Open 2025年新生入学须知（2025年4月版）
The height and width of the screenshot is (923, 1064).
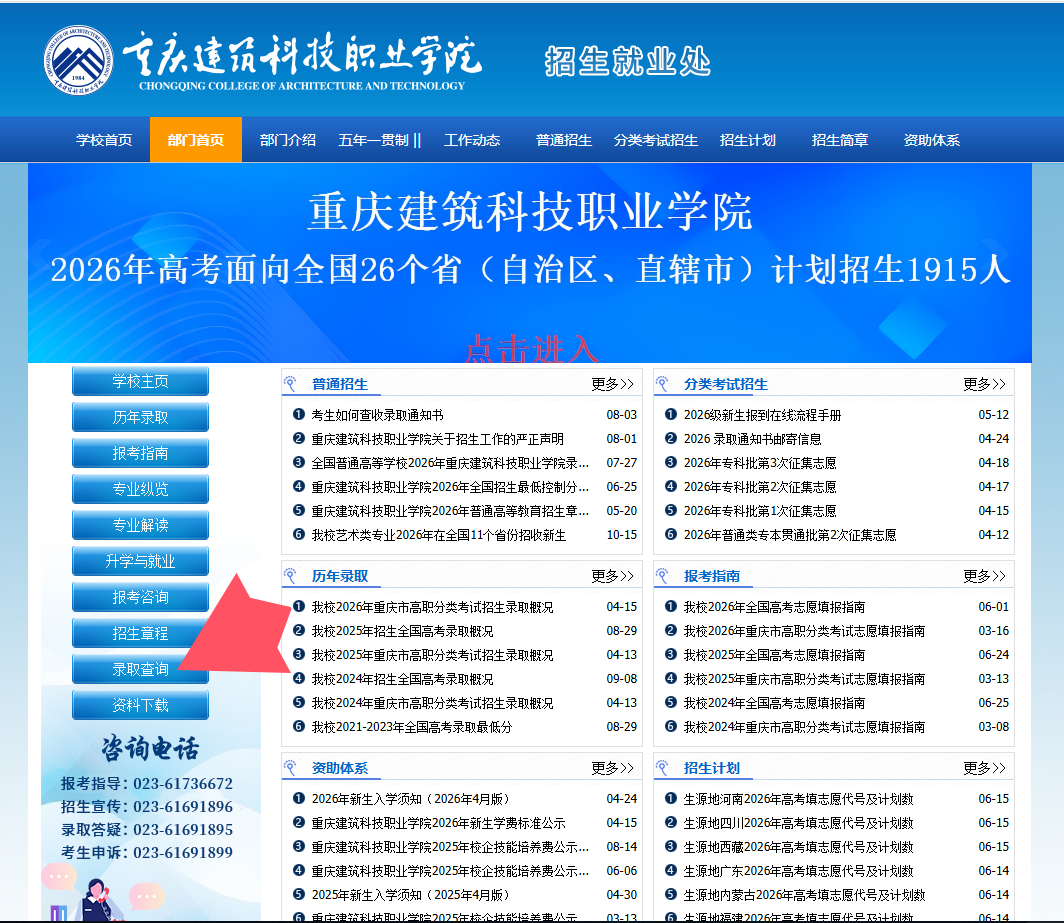pos(411,895)
